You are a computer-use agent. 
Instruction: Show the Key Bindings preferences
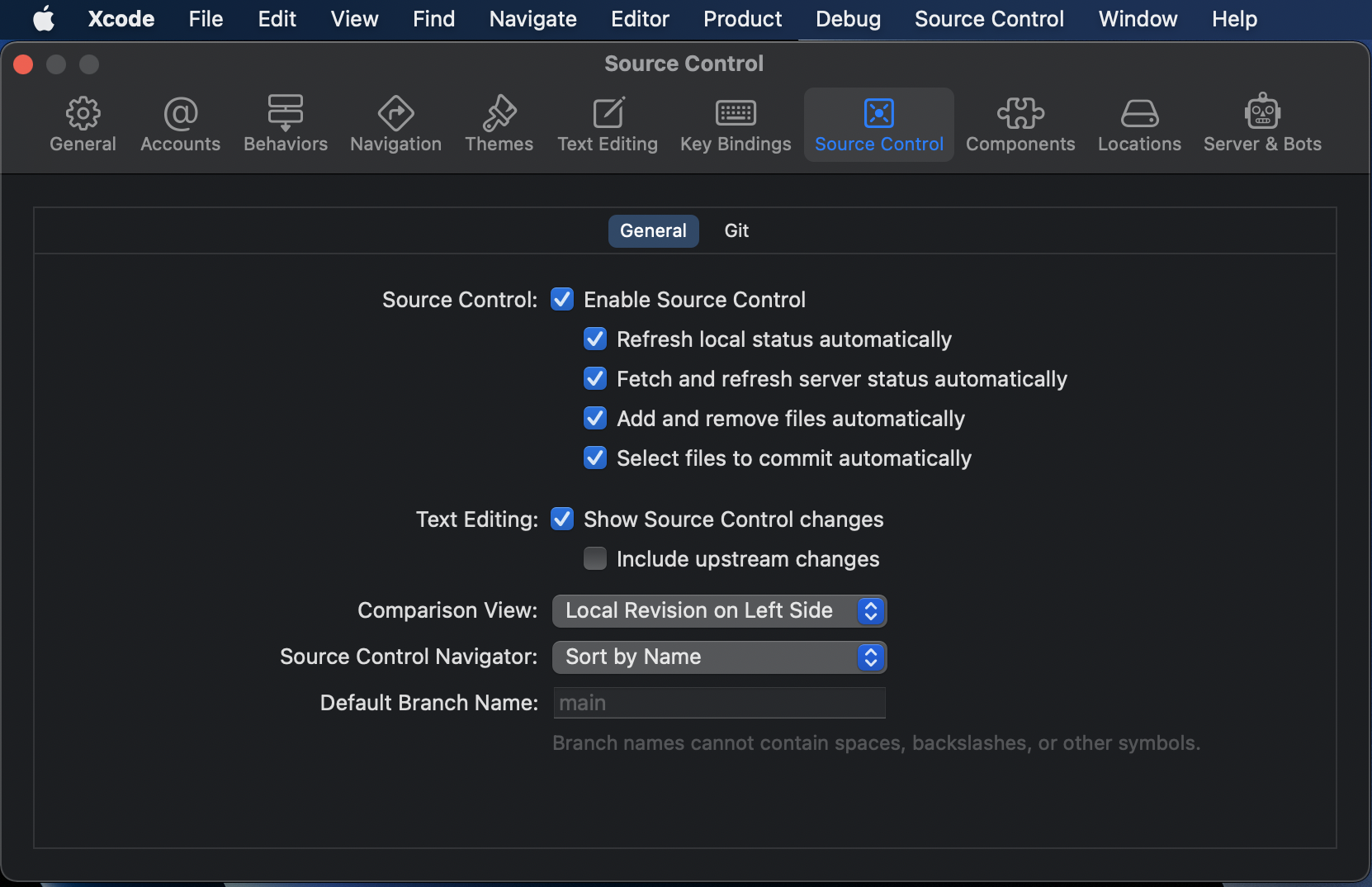point(736,124)
